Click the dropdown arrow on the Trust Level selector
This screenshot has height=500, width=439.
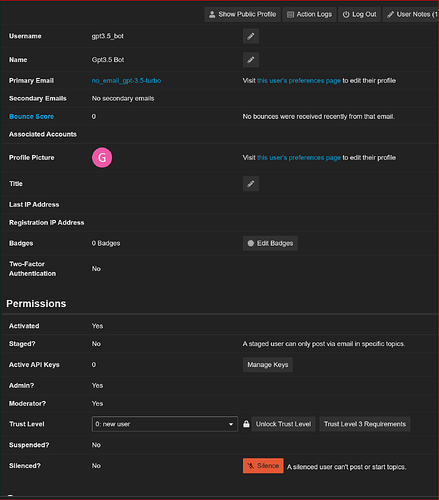click(231, 424)
